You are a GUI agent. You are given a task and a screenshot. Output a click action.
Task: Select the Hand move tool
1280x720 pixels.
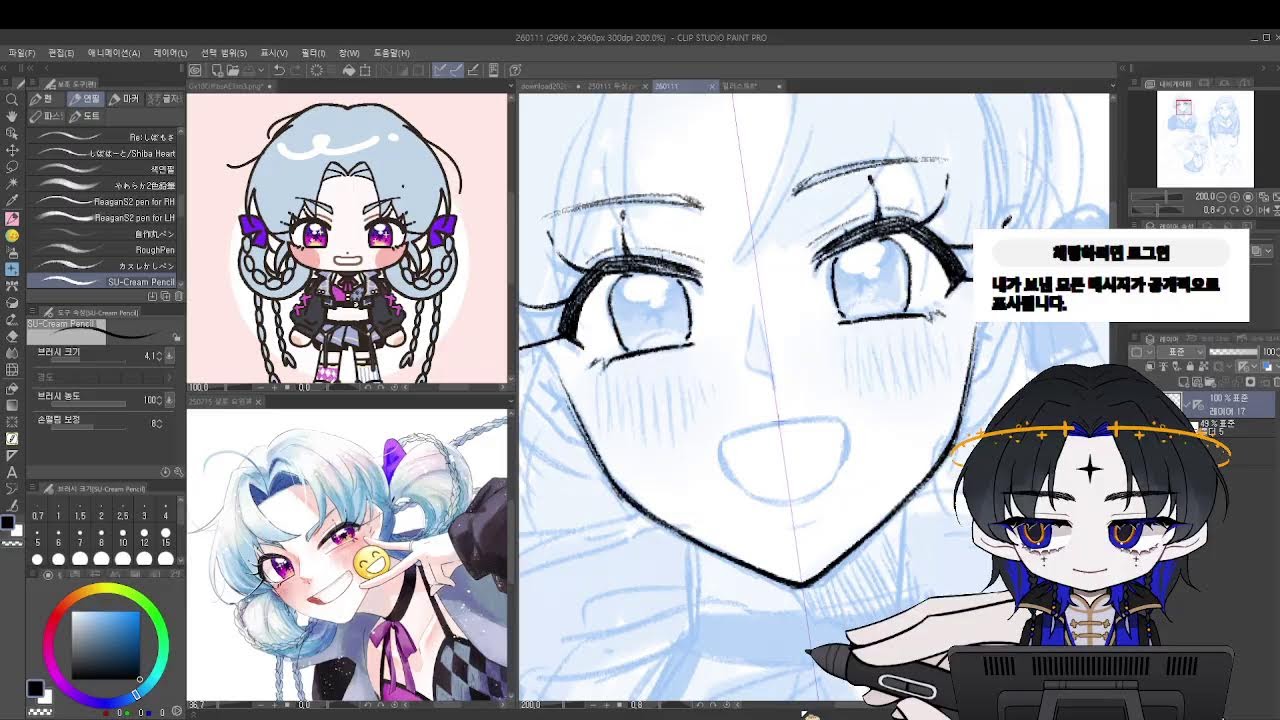[x=12, y=116]
